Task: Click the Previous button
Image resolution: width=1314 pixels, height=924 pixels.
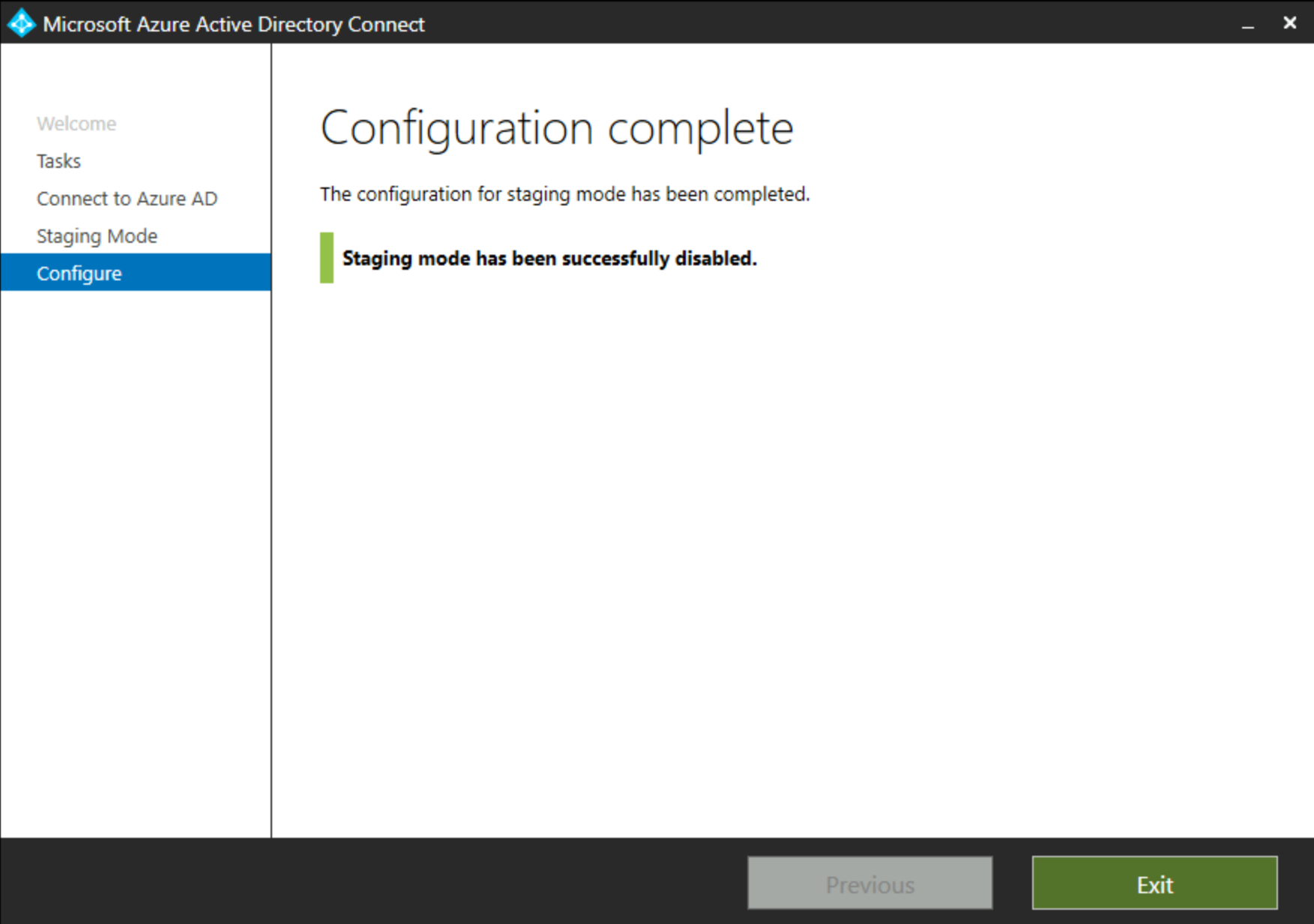Action: coord(870,884)
